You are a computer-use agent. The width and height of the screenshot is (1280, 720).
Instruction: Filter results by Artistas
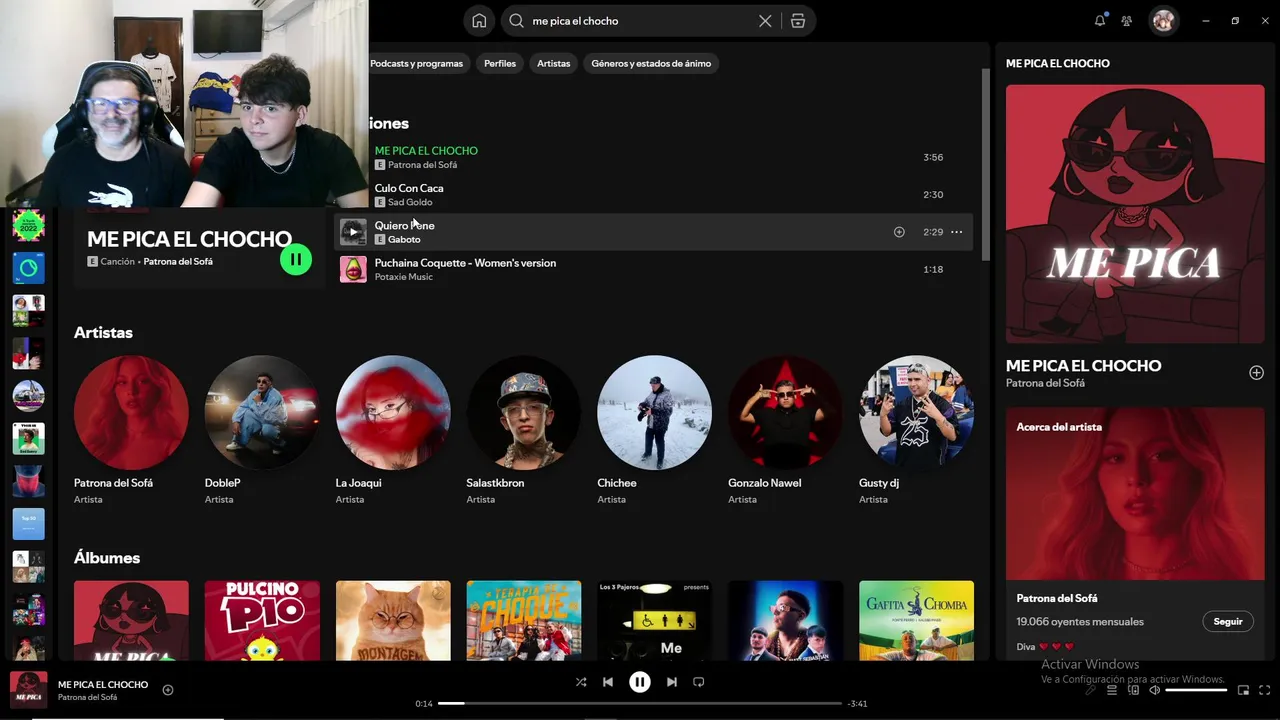(553, 63)
